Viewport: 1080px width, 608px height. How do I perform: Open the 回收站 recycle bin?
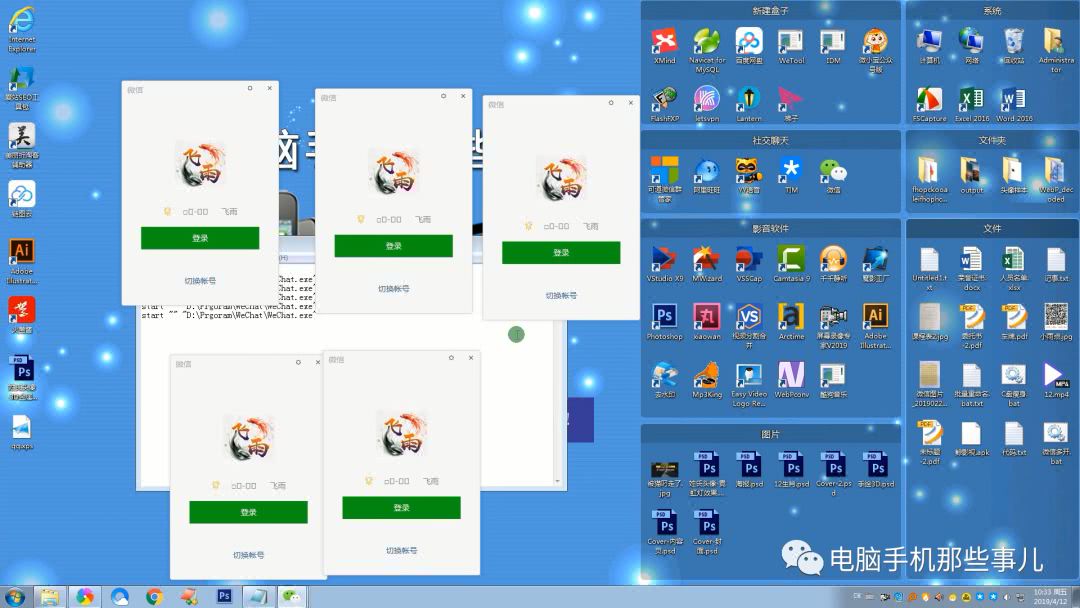(x=1013, y=41)
